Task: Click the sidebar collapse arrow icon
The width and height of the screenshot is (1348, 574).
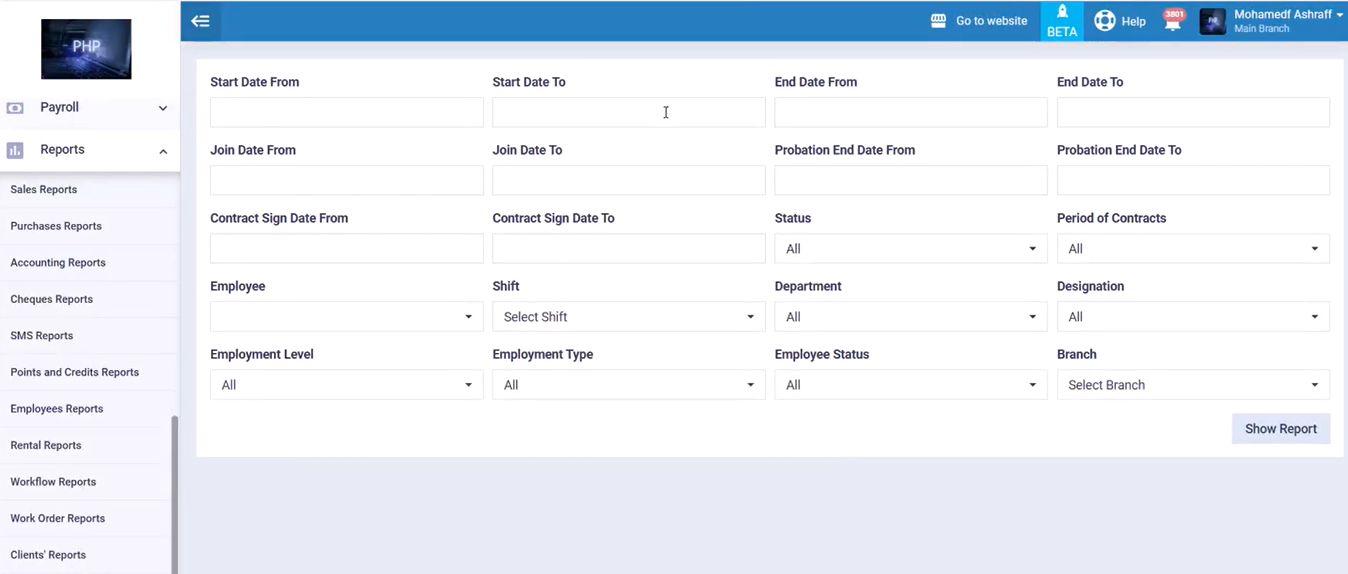Action: click(x=200, y=21)
